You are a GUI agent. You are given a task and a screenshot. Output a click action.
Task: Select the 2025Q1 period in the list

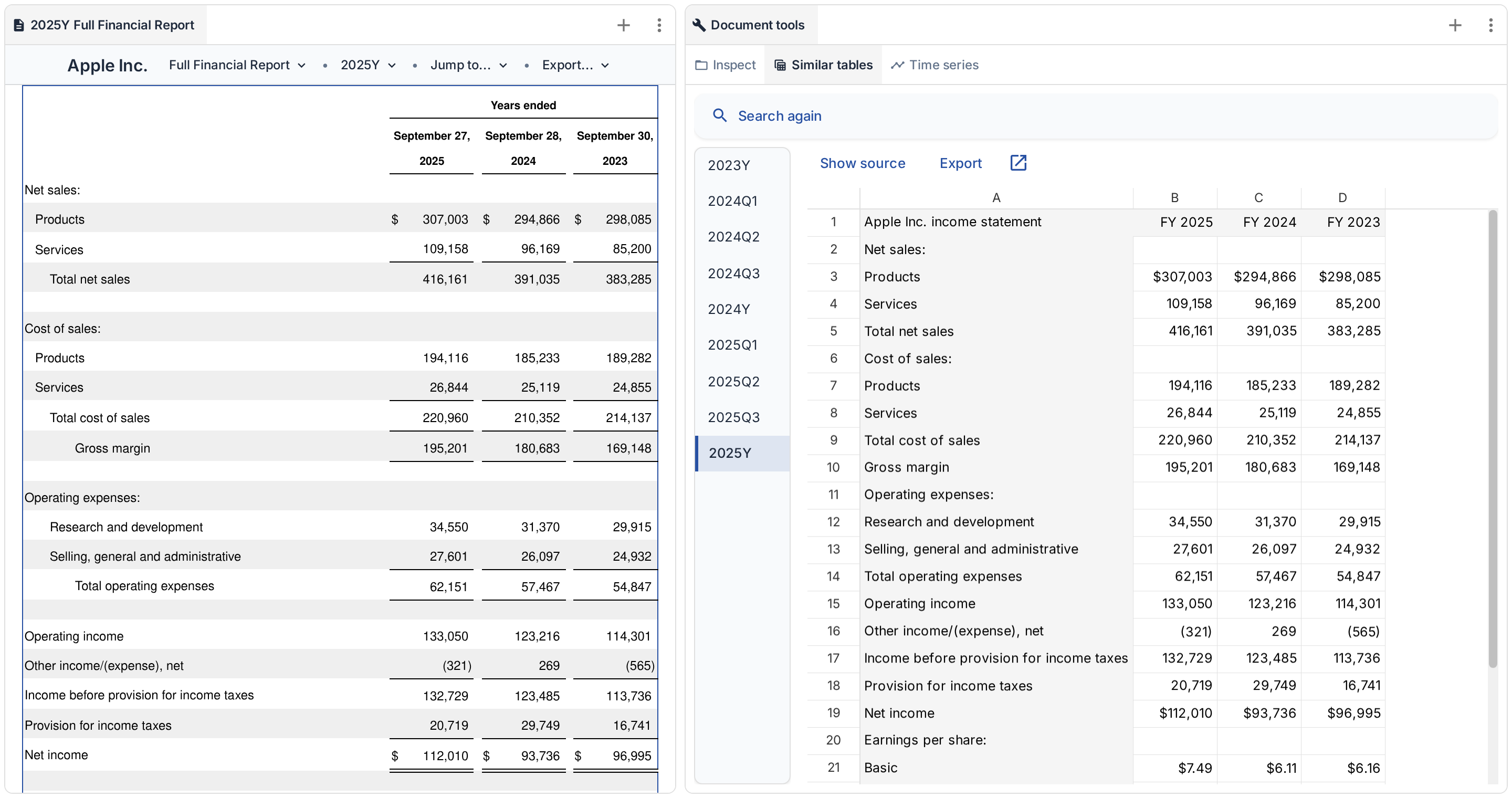742,344
